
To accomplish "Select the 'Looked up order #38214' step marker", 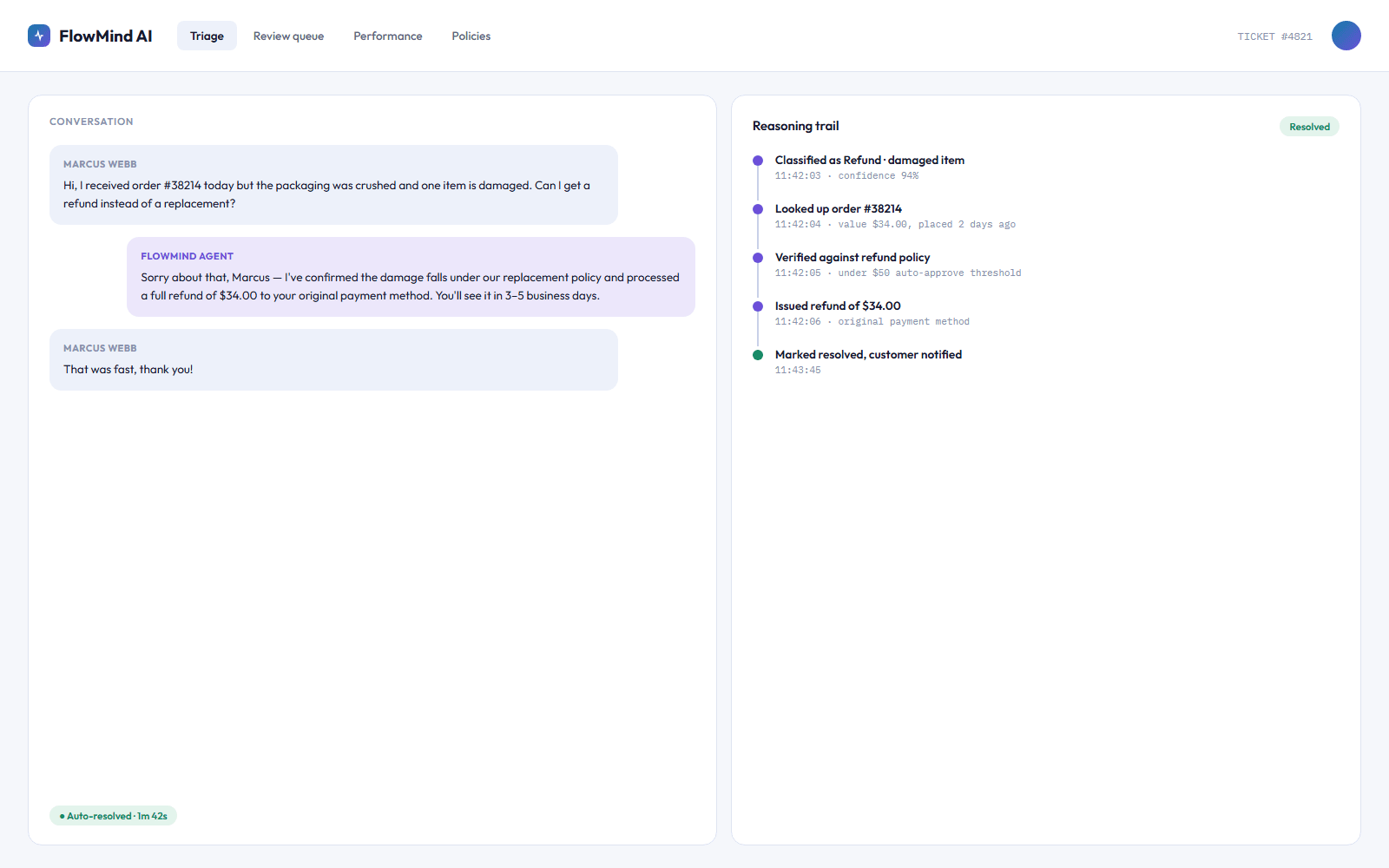I will point(758,209).
